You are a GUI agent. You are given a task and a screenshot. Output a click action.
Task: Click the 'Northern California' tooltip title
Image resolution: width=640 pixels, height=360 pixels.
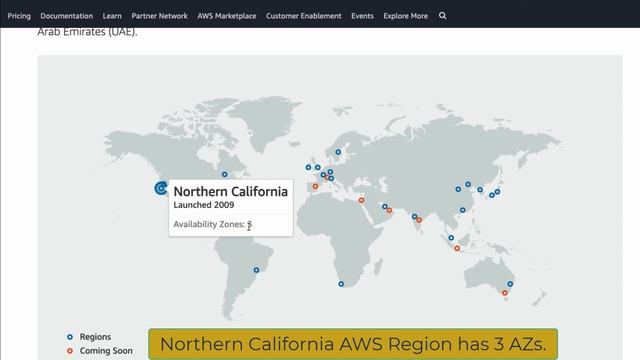pyautogui.click(x=231, y=191)
